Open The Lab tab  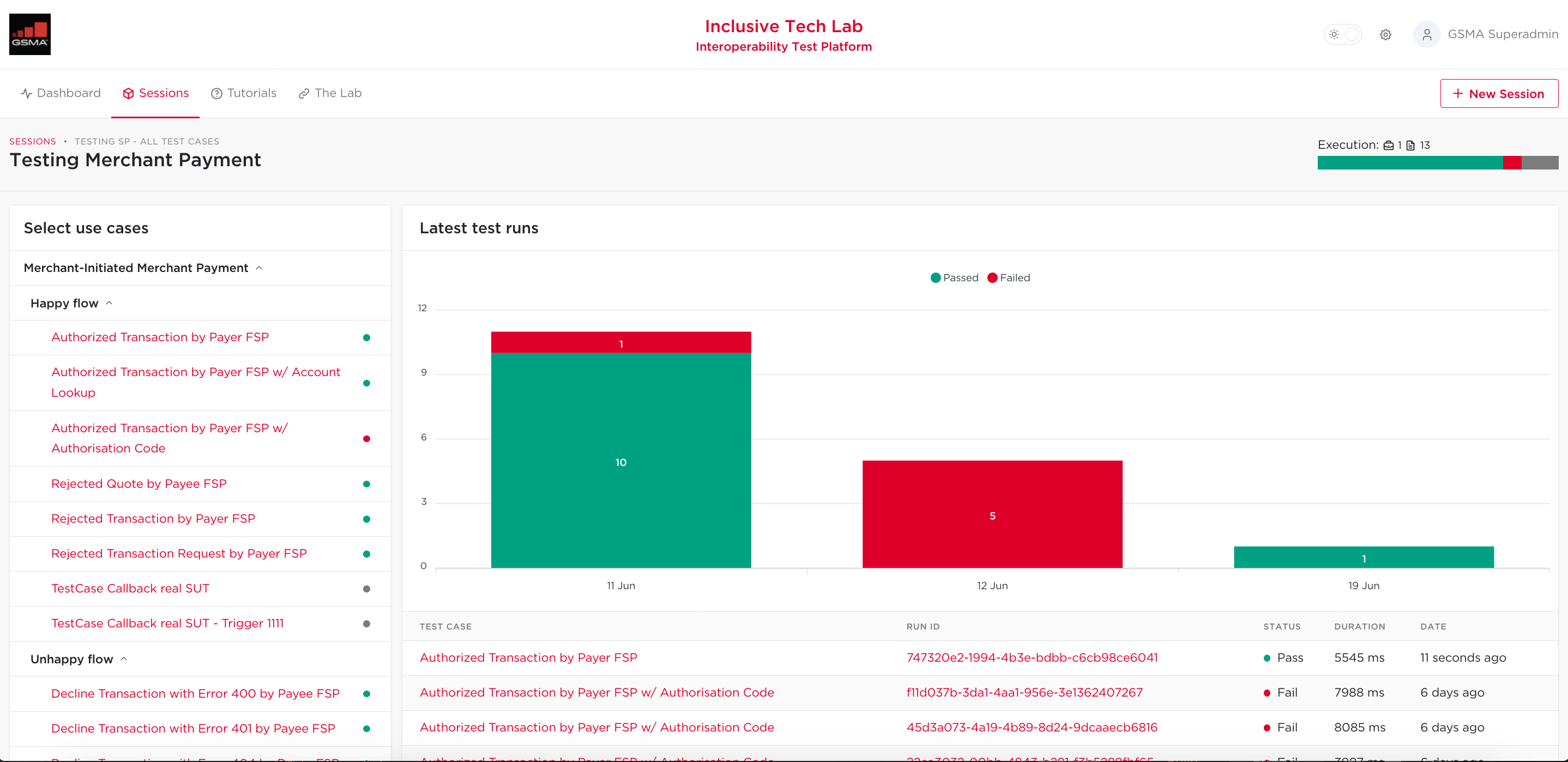click(x=330, y=93)
